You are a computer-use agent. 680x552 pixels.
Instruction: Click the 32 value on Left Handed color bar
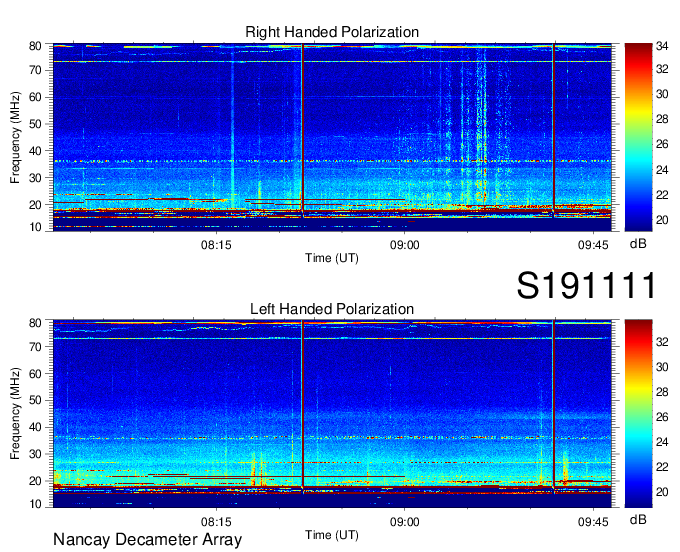coord(662,342)
